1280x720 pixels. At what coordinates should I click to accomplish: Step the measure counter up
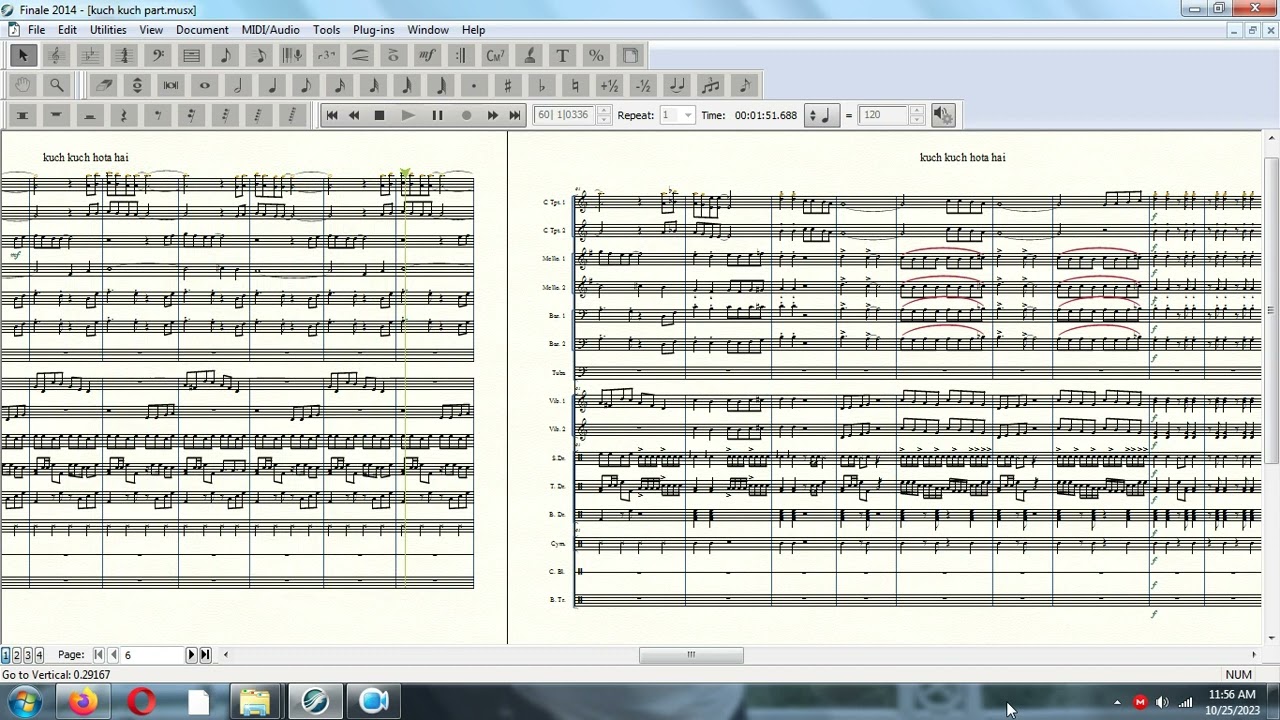click(x=603, y=110)
